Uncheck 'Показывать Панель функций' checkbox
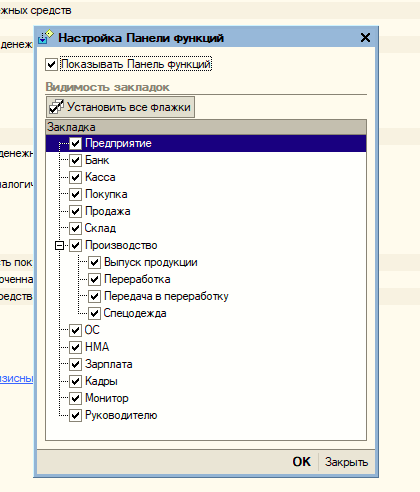Image resolution: width=420 pixels, height=492 pixels. point(52,64)
